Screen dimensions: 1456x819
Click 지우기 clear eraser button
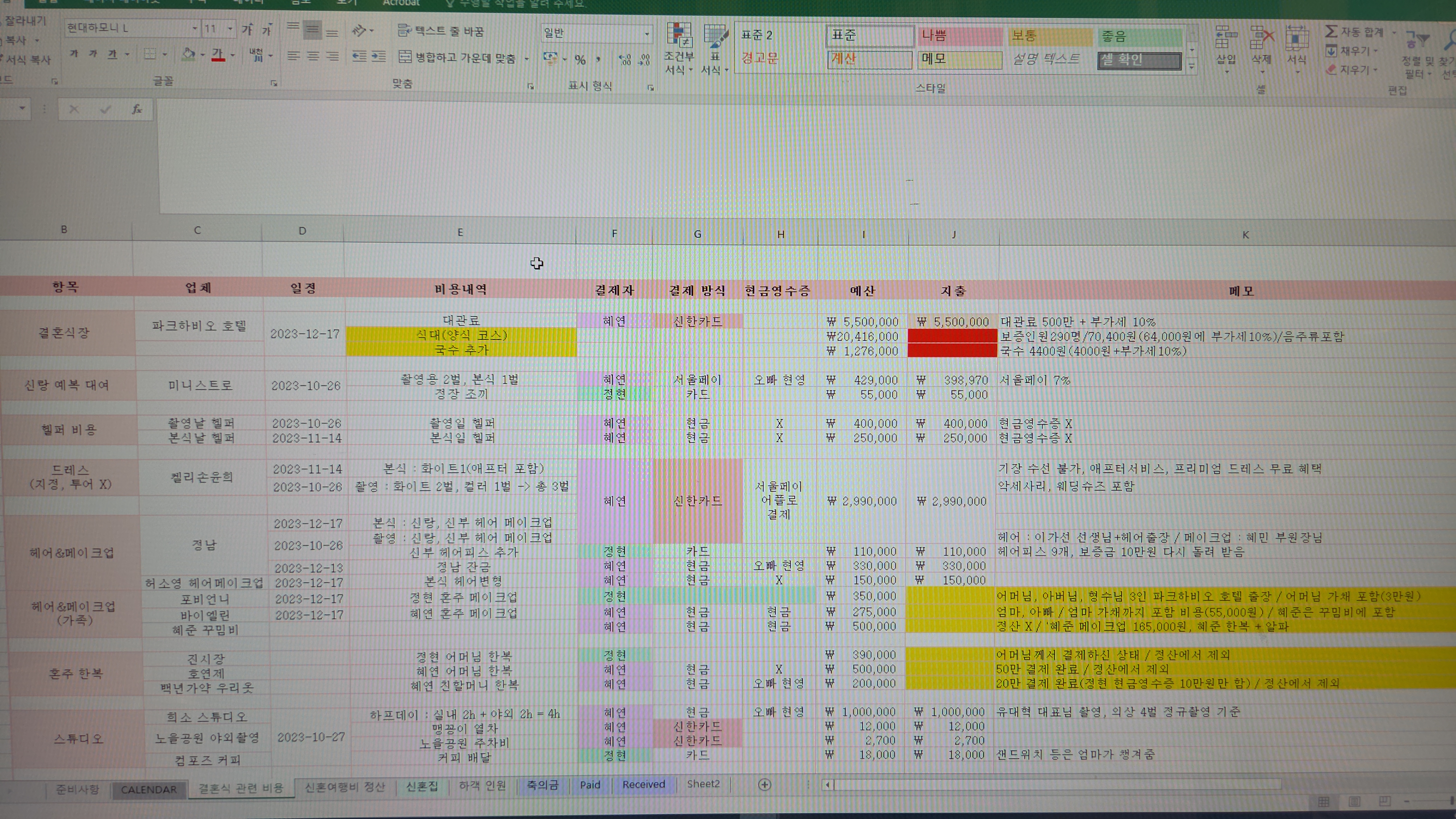click(1351, 69)
